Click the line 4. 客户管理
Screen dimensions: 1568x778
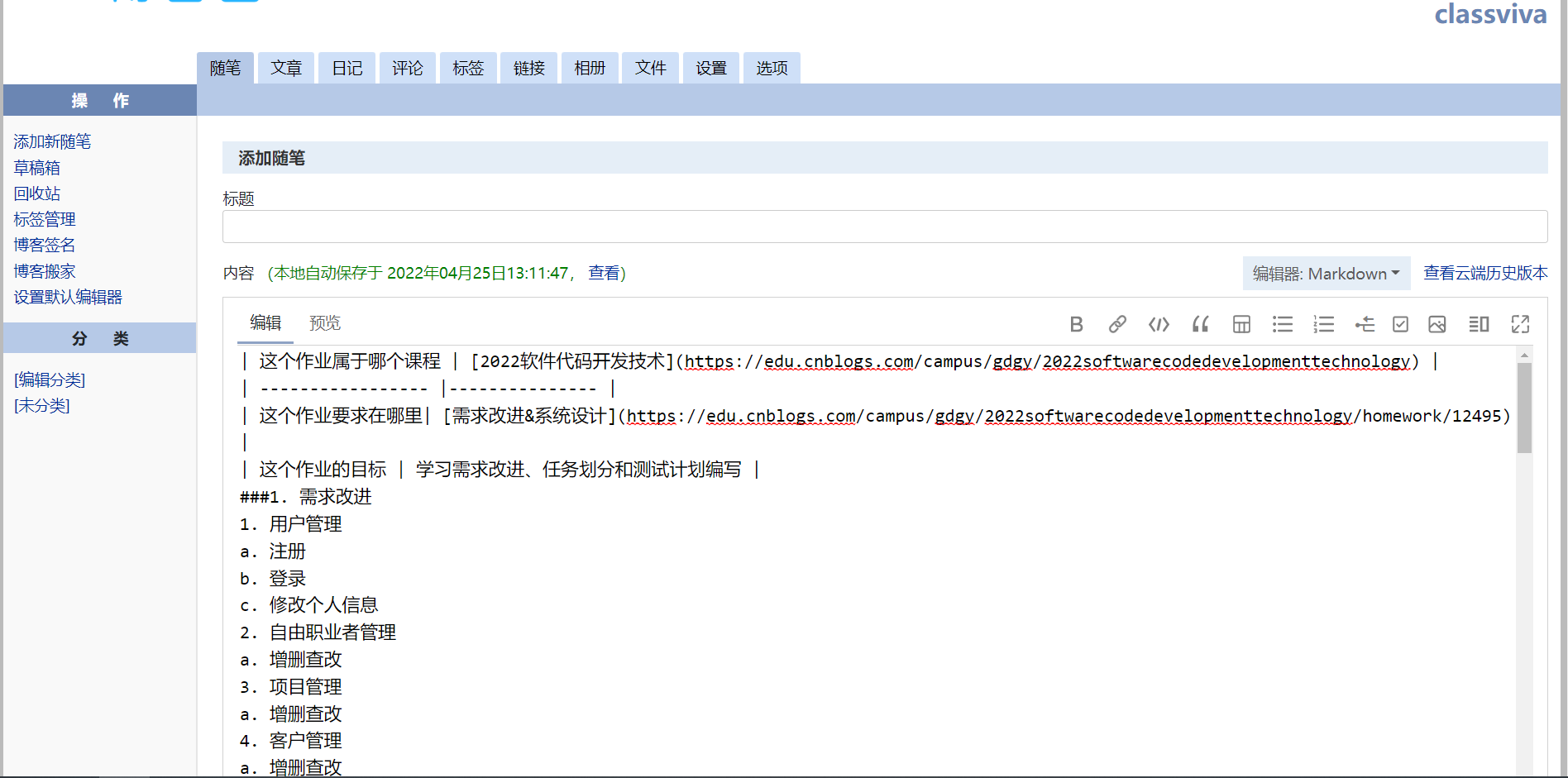(291, 741)
